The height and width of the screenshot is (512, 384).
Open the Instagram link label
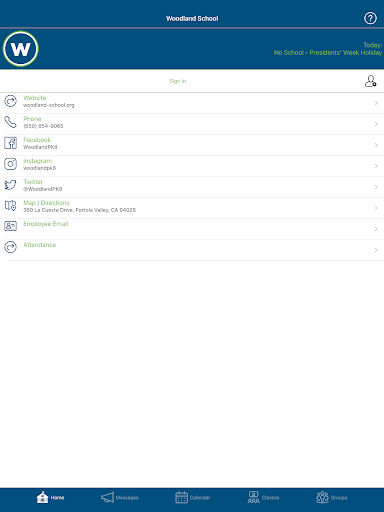pos(38,161)
